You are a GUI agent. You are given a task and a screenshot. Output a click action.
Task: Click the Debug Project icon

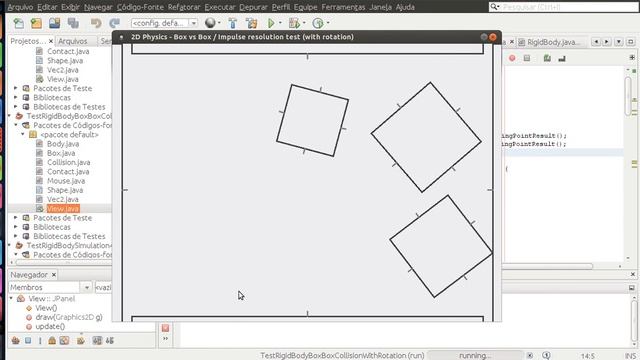click(x=294, y=23)
